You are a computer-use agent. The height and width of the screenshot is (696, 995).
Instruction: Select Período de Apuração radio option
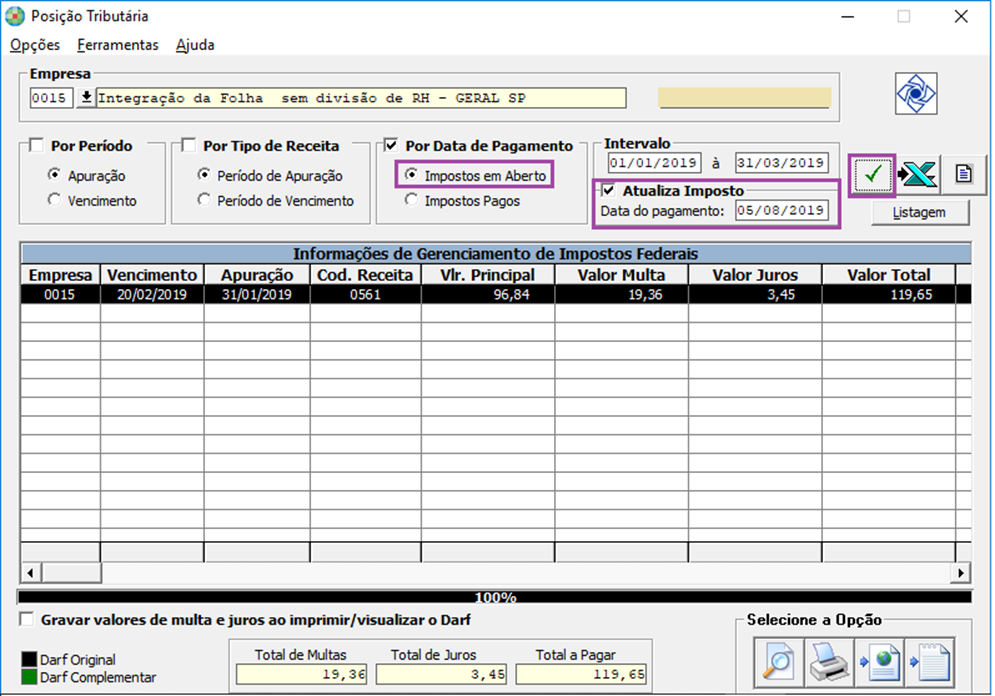pos(204,174)
